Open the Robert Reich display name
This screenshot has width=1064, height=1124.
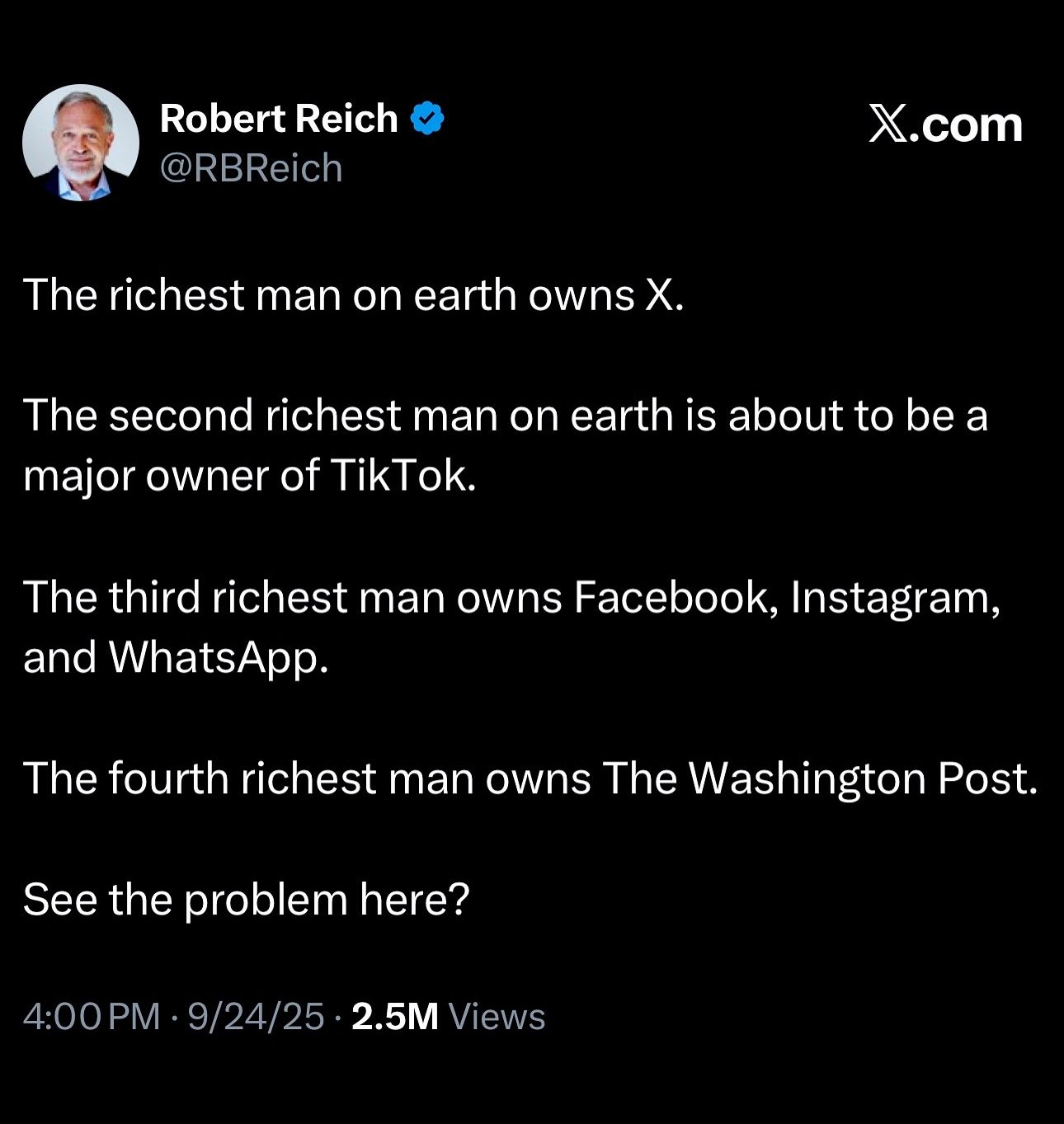point(279,119)
